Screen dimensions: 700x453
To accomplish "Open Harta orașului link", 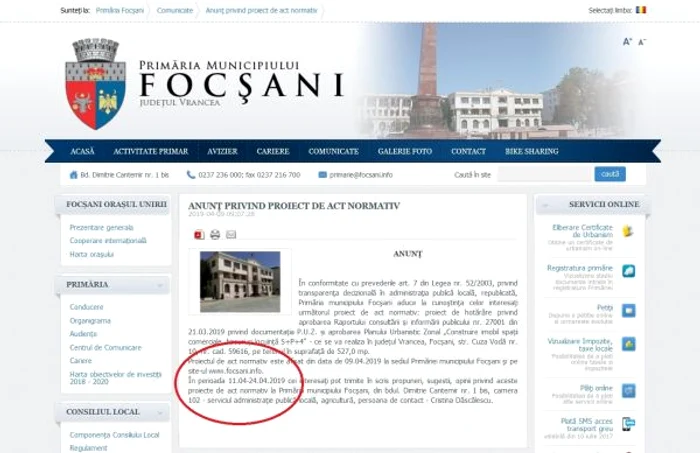I will click(x=92, y=254).
